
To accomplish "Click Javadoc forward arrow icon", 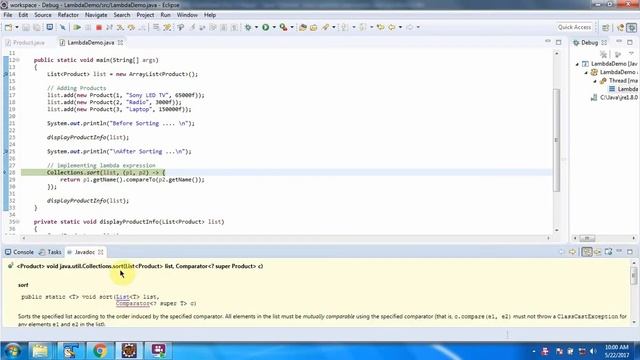I will pos(572,252).
